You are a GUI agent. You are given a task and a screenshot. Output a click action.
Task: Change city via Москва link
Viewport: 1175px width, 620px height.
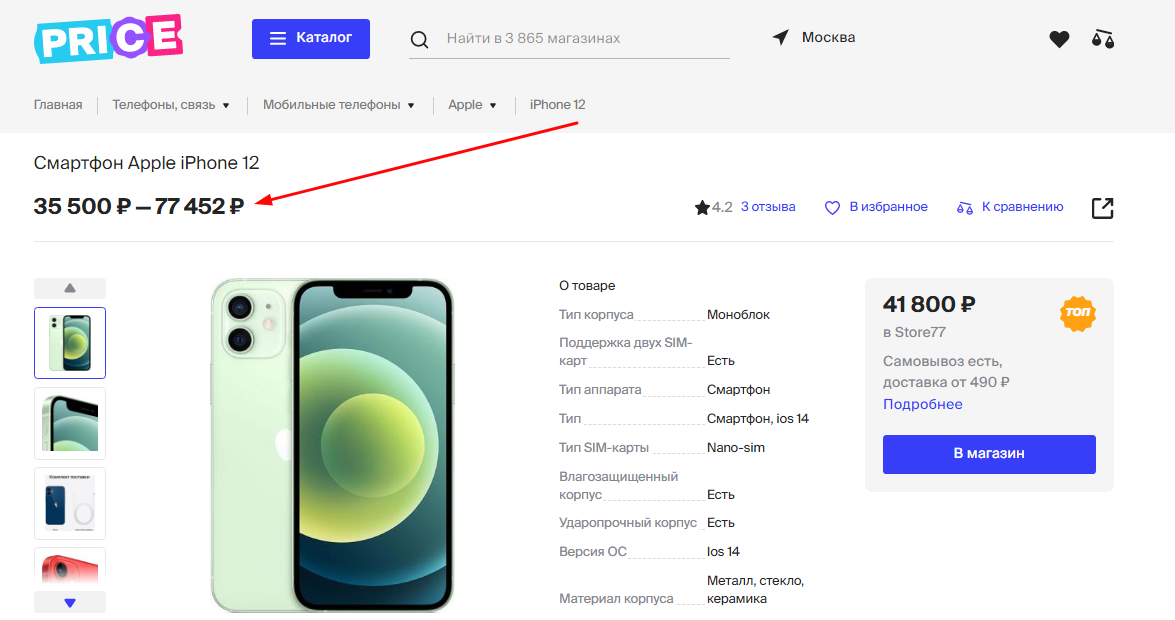click(828, 37)
